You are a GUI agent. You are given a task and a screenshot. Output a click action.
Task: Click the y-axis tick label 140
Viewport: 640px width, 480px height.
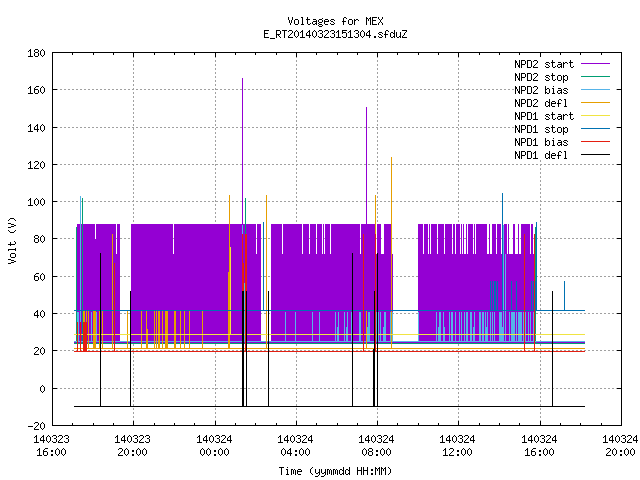point(36,128)
